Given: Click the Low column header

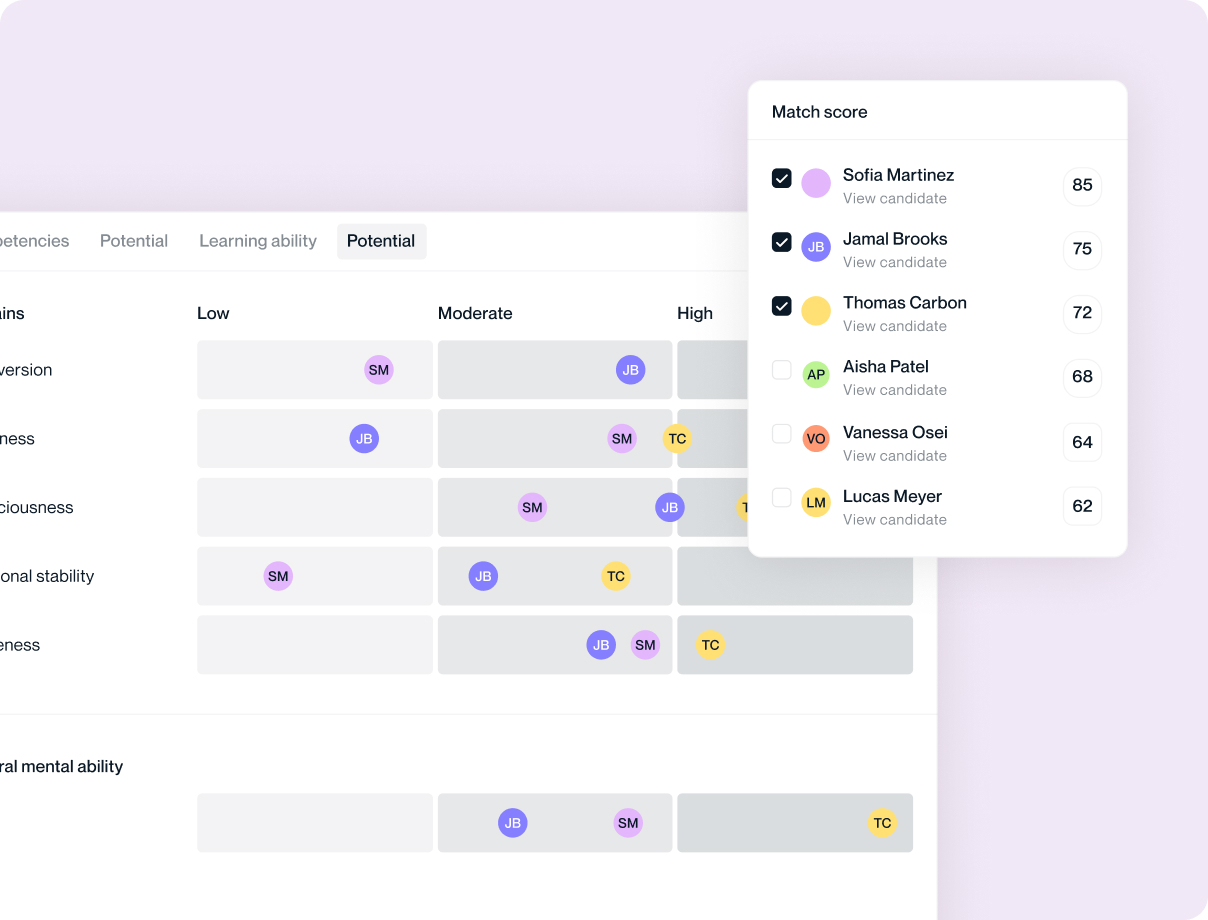Looking at the screenshot, I should tap(213, 313).
